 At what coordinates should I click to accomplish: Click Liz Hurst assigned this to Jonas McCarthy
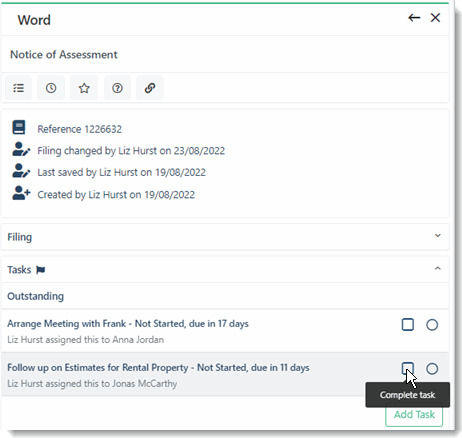click(92, 384)
